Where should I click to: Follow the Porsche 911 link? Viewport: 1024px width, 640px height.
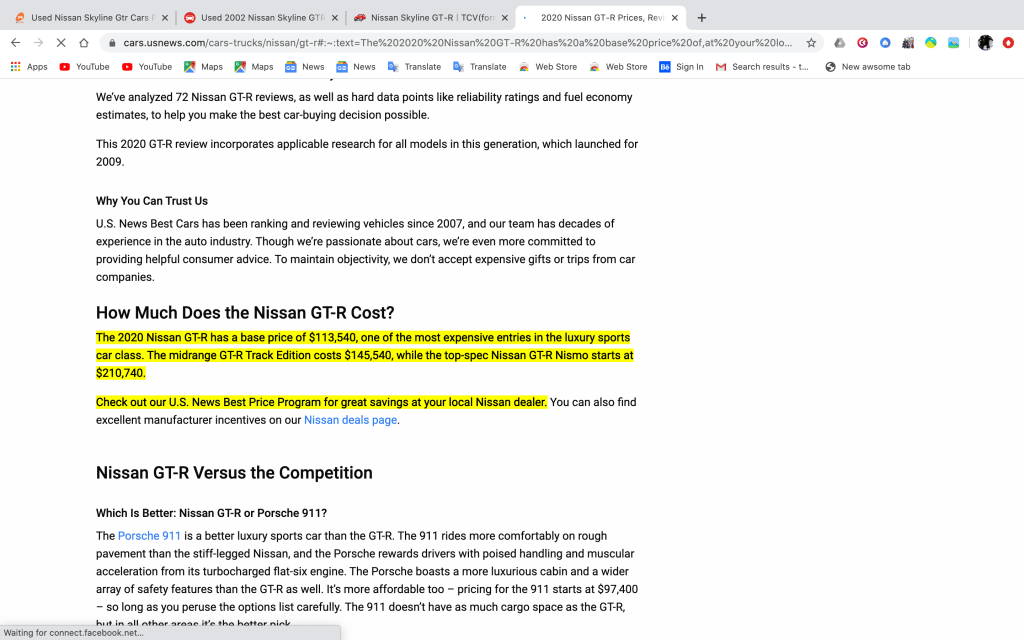point(149,536)
